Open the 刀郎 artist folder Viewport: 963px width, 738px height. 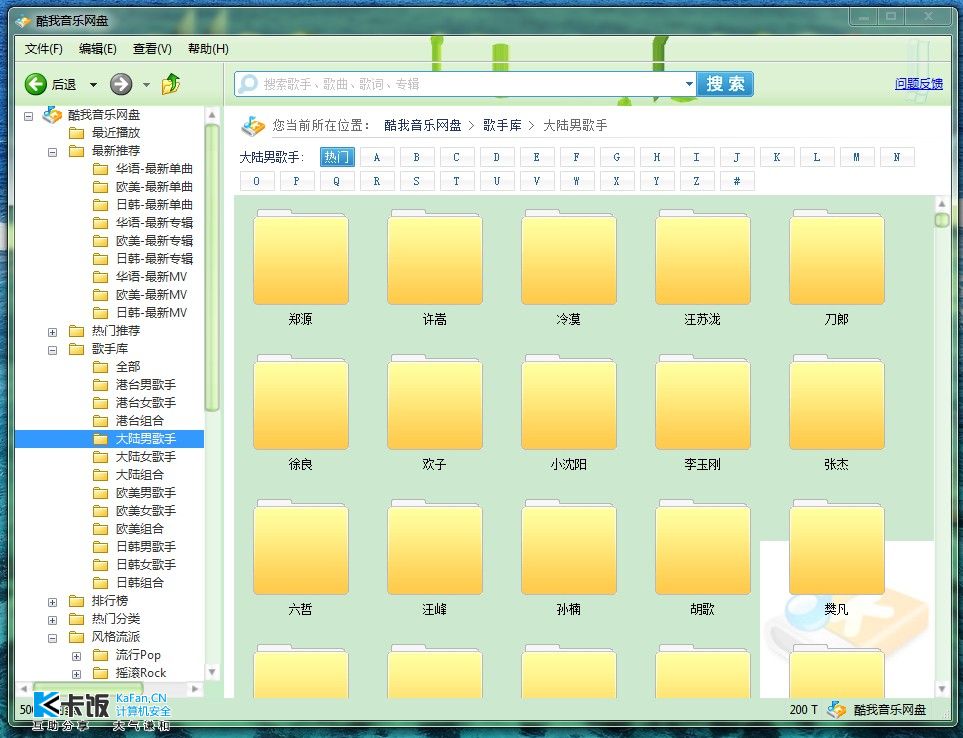836,258
